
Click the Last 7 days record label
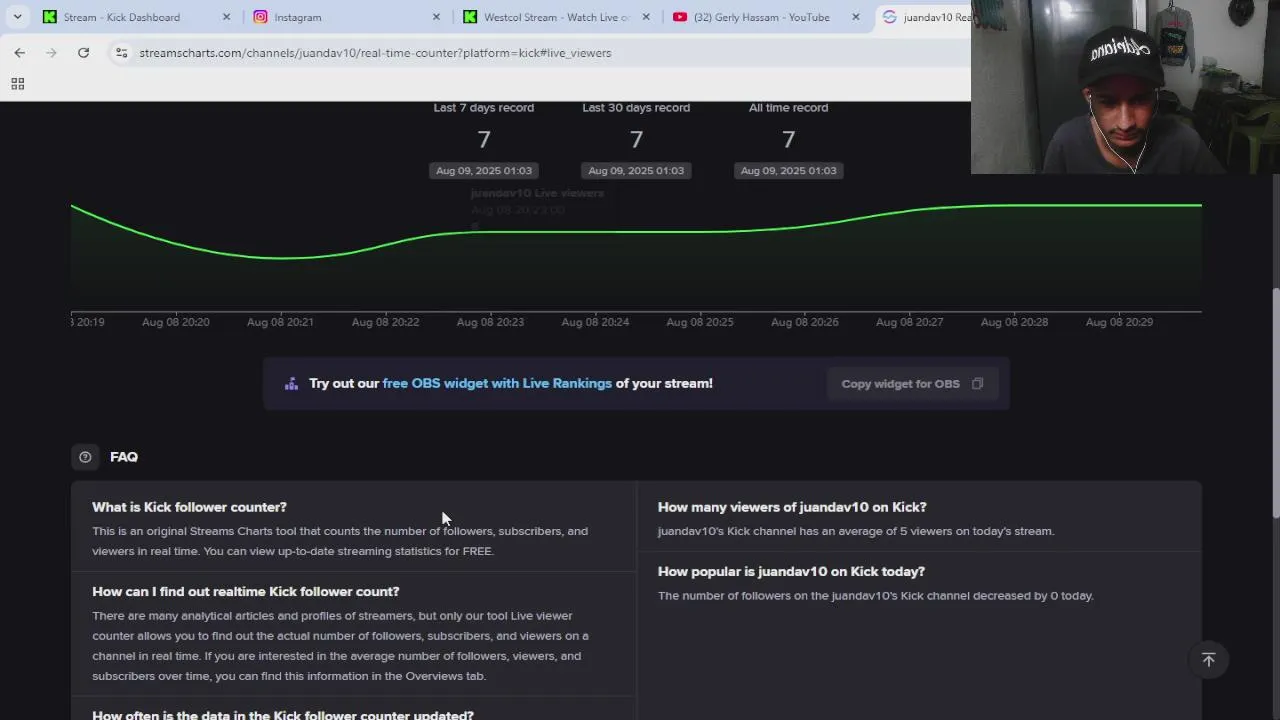484,108
